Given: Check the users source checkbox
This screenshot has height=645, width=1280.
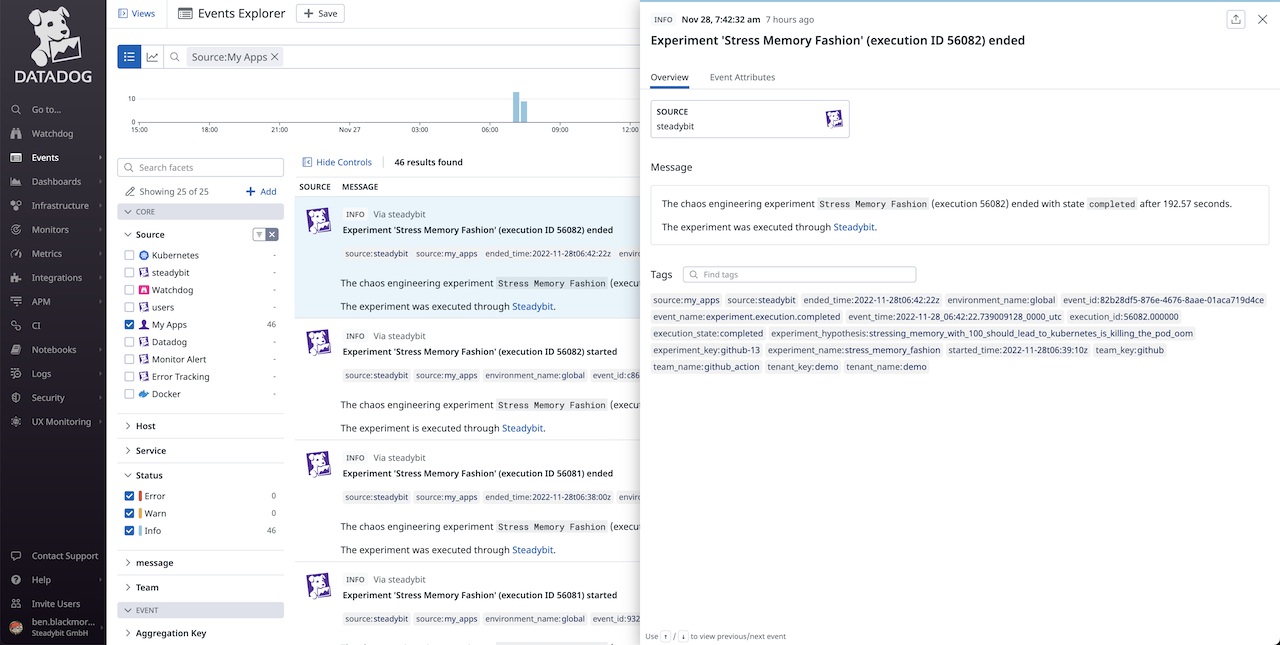Looking at the screenshot, I should click(129, 307).
